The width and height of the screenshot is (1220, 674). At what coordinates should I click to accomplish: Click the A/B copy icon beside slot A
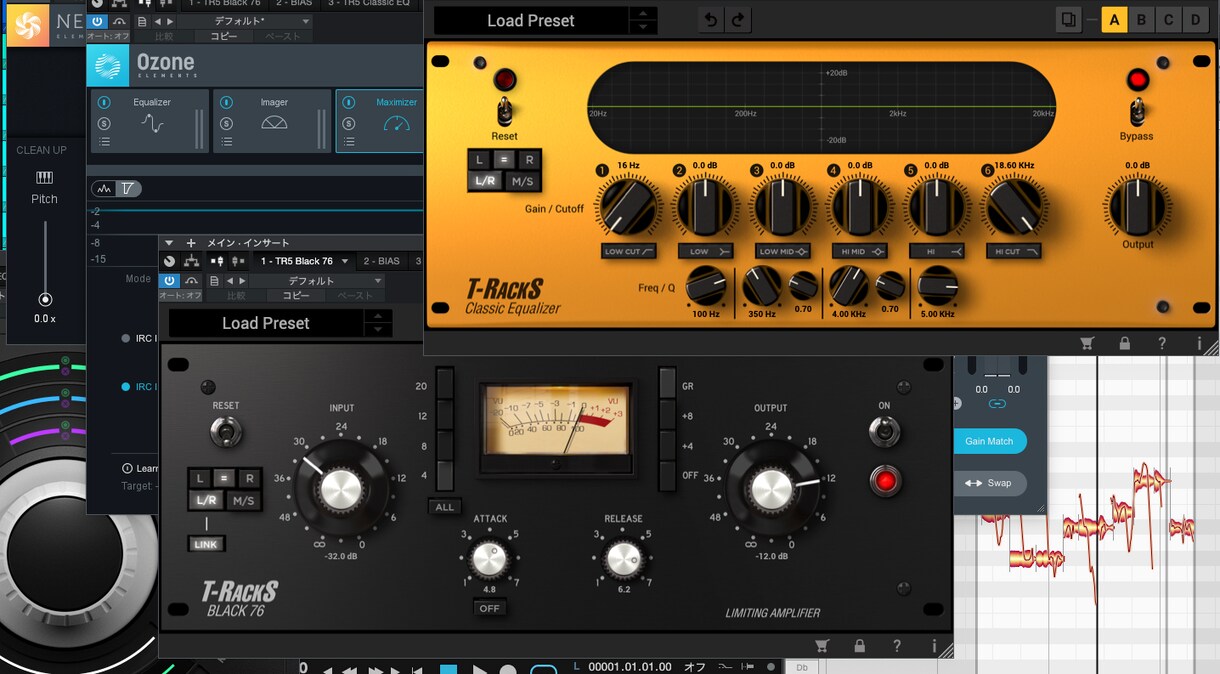1068,19
